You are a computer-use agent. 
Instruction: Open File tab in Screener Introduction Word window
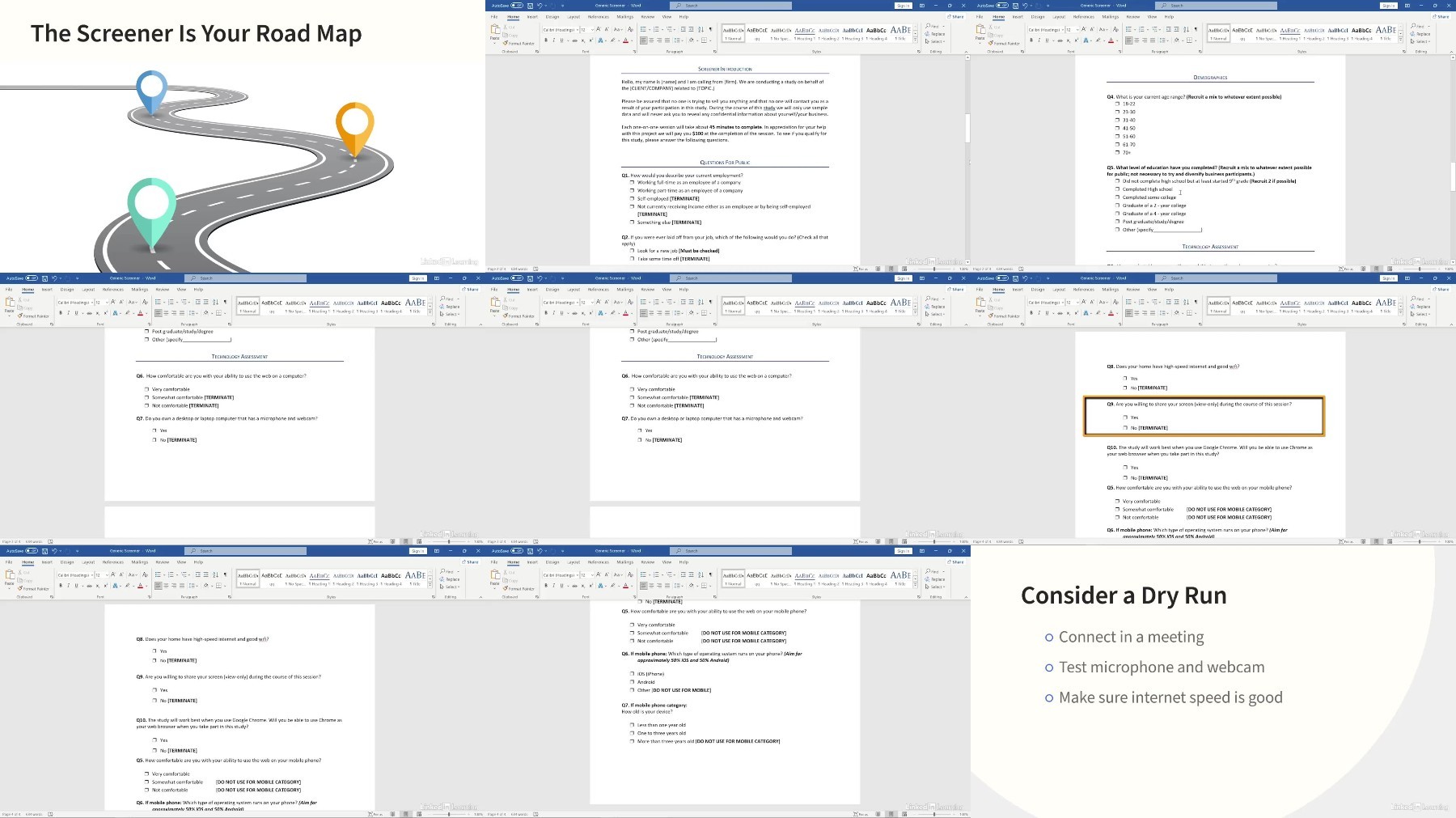click(x=494, y=17)
